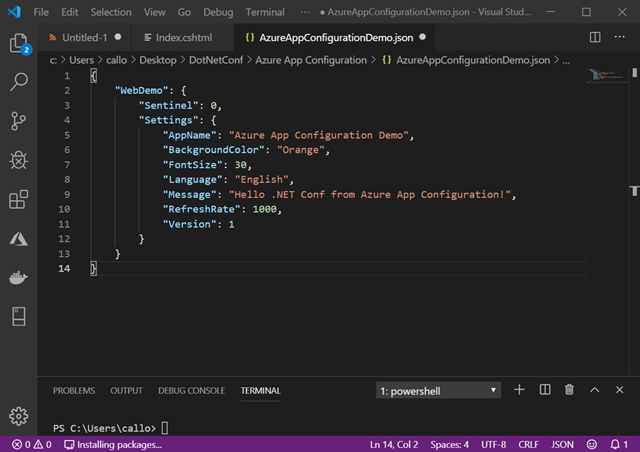The image size is (640, 452).
Task: Split the terminal pane
Action: [545, 390]
